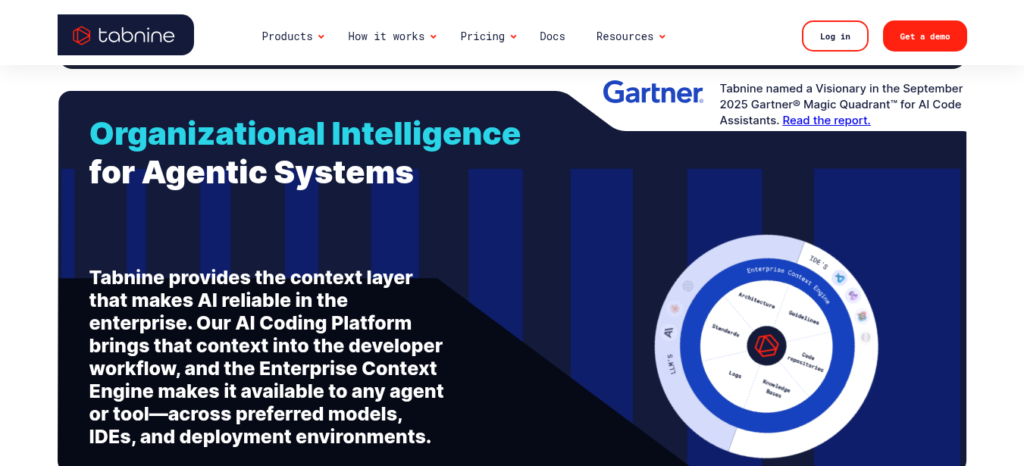Click the red Tabnine logo at wheel center
1024x466 pixels.
coord(767,345)
